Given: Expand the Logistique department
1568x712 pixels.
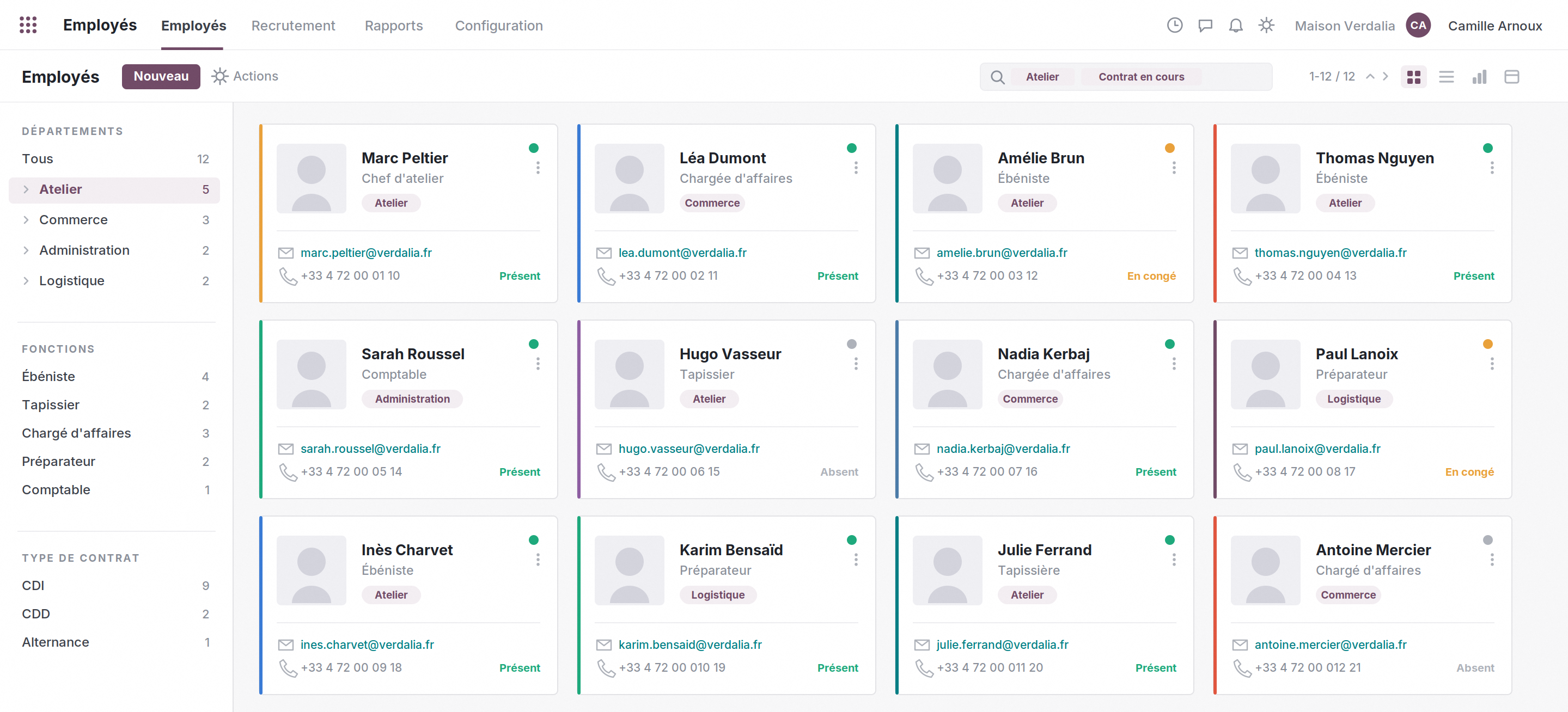Looking at the screenshot, I should (x=26, y=281).
